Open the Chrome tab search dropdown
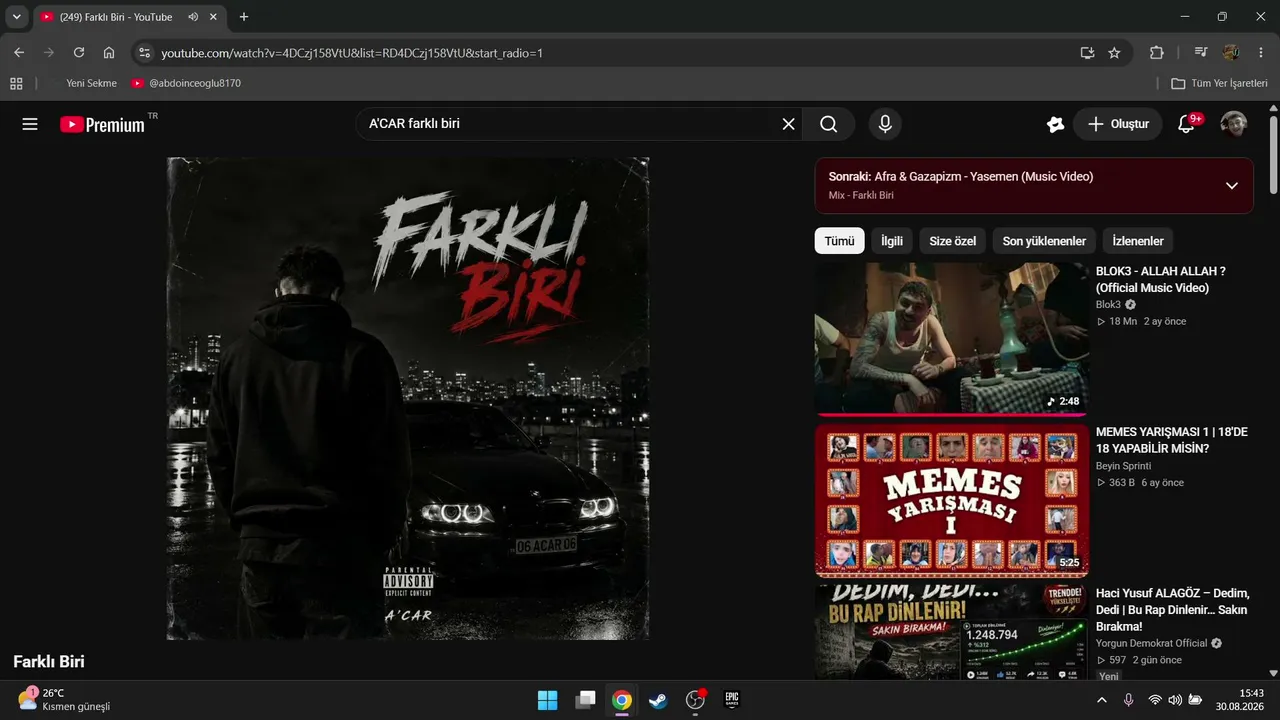The width and height of the screenshot is (1280, 720). coord(16,17)
